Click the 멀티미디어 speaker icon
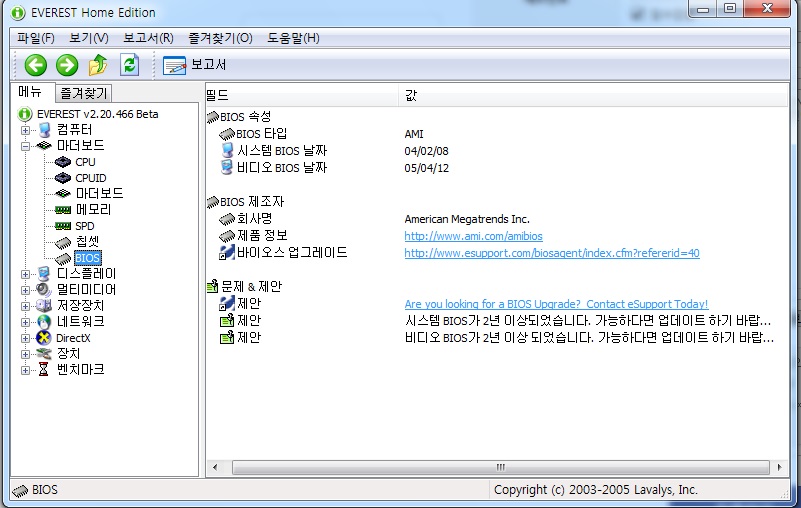Viewport: 801px width, 508px height. (x=44, y=290)
